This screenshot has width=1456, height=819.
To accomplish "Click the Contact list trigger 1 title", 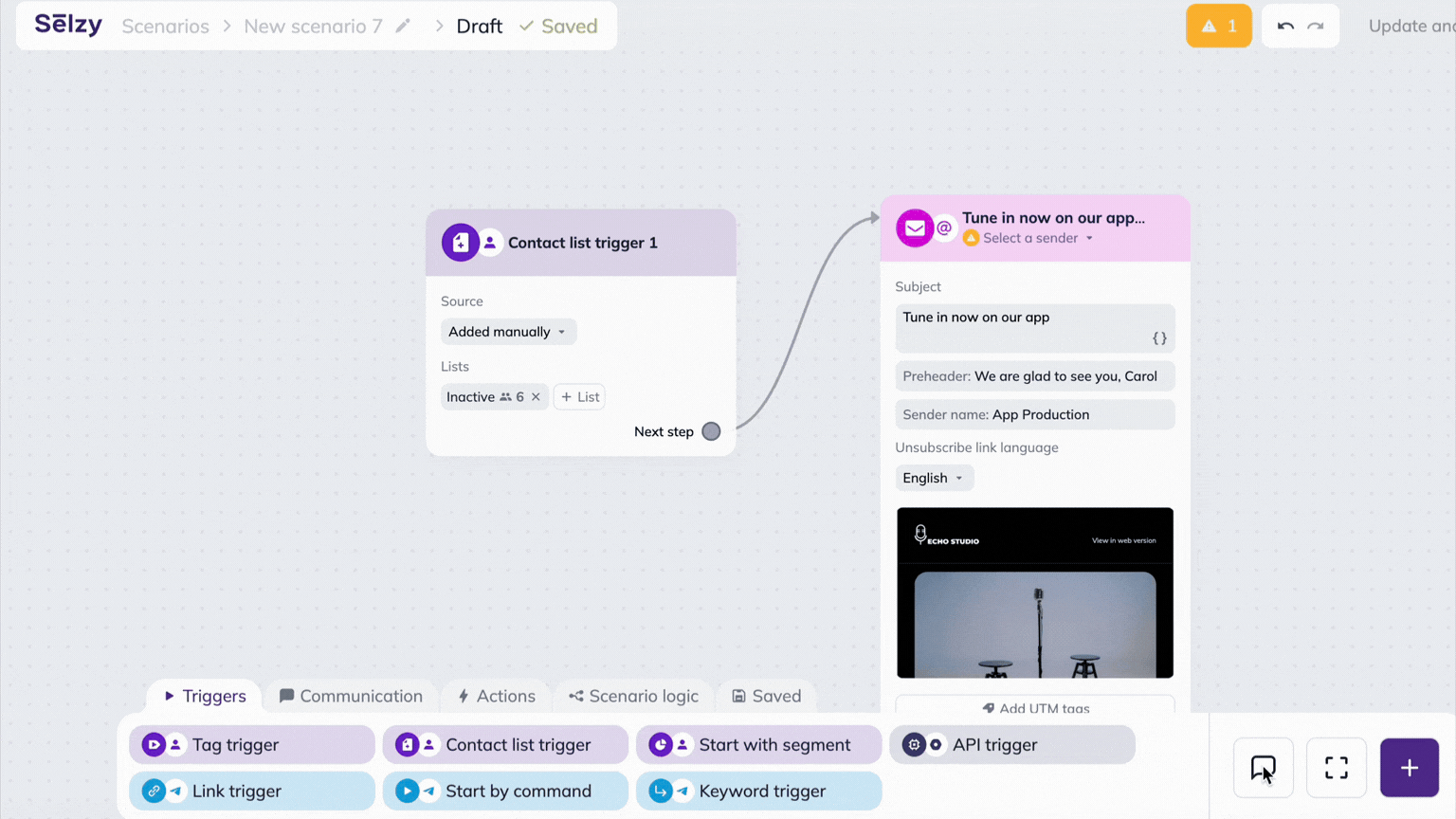I will 583,243.
